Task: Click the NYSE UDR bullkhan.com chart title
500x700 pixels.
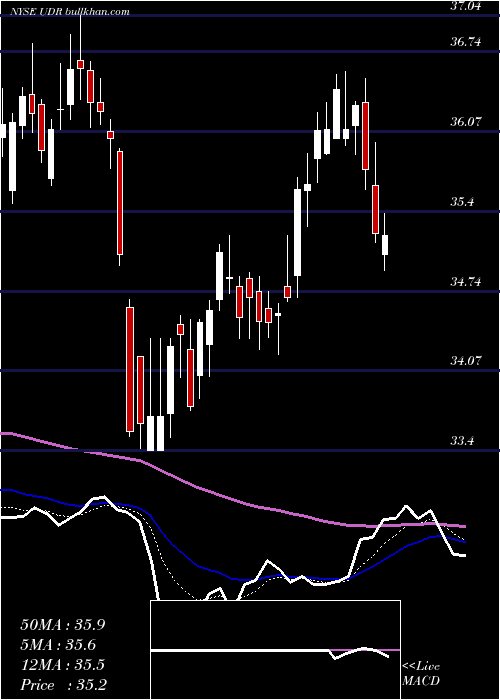Action: click(x=71, y=11)
